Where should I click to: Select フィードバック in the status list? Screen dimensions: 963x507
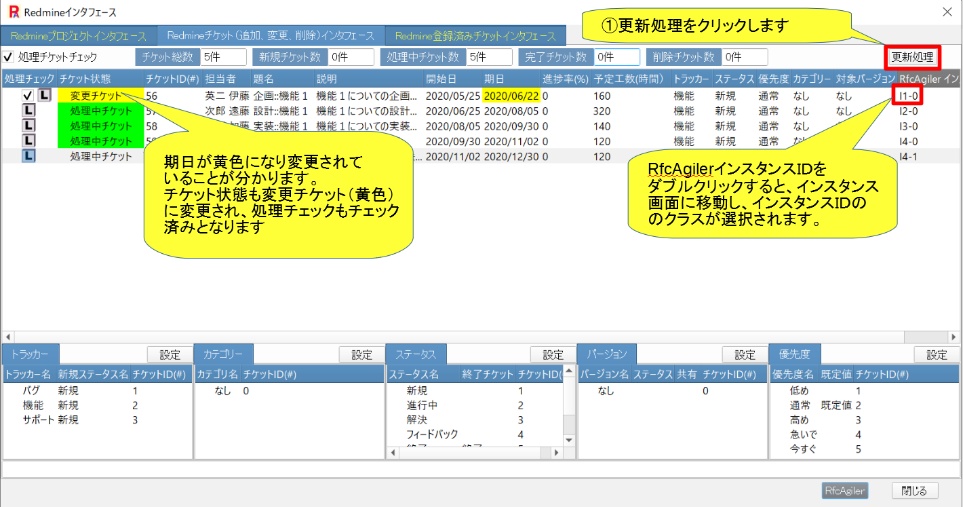coord(432,434)
